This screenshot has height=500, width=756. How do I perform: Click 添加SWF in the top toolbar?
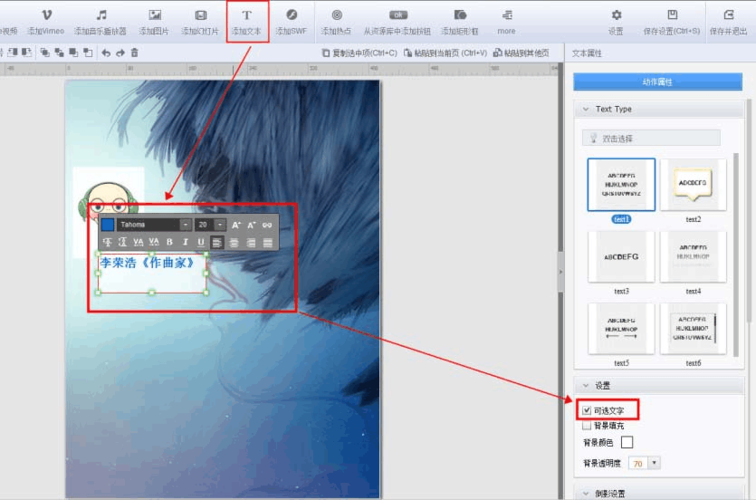(x=291, y=21)
